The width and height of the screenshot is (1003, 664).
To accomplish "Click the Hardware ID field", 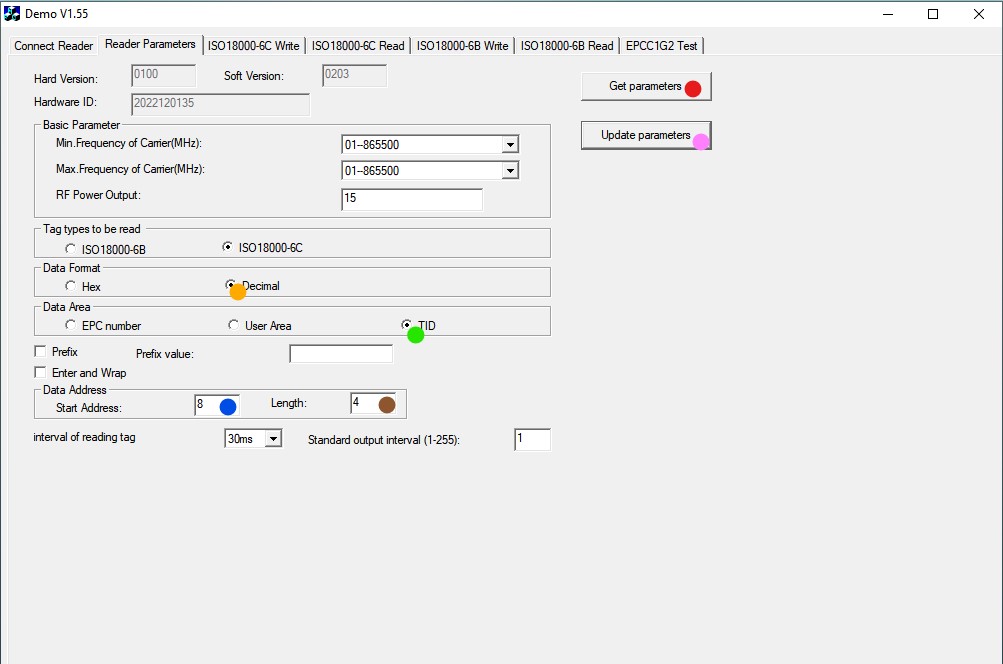I will 221,104.
